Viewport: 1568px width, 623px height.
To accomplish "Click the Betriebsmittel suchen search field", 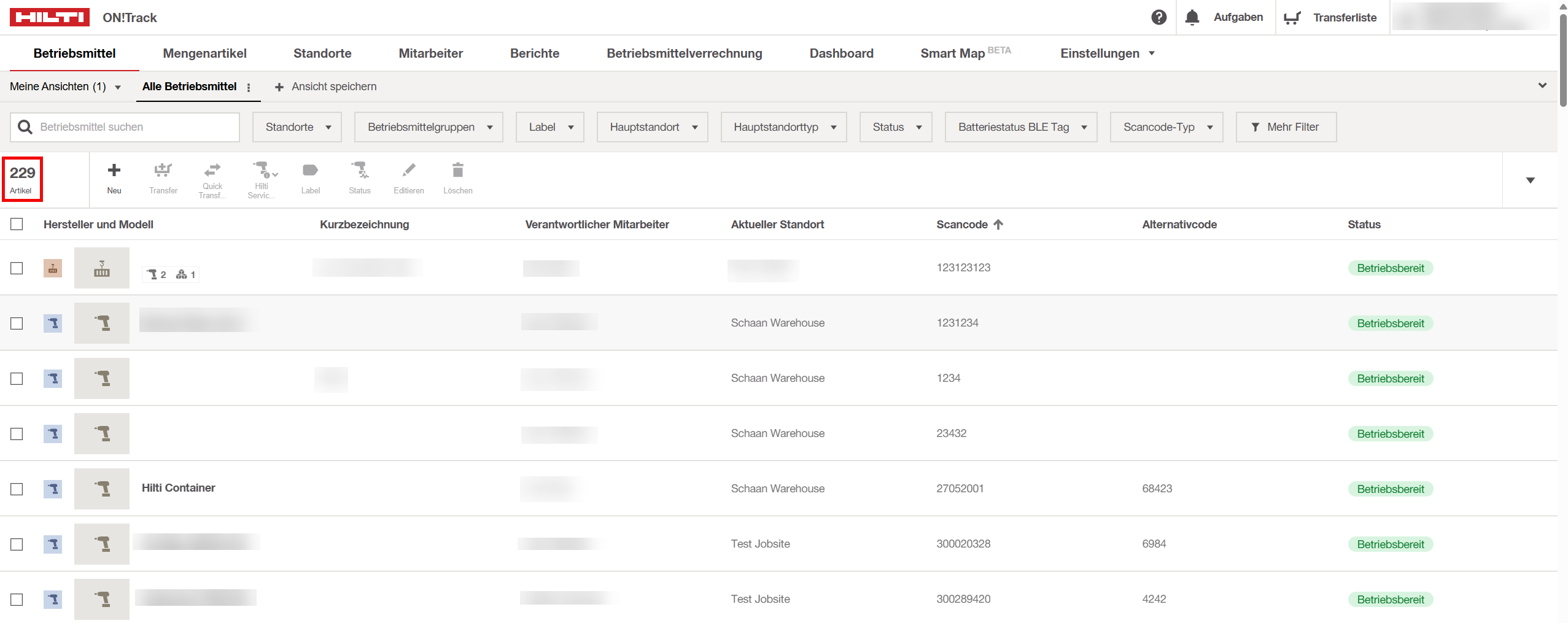I will pos(135,127).
